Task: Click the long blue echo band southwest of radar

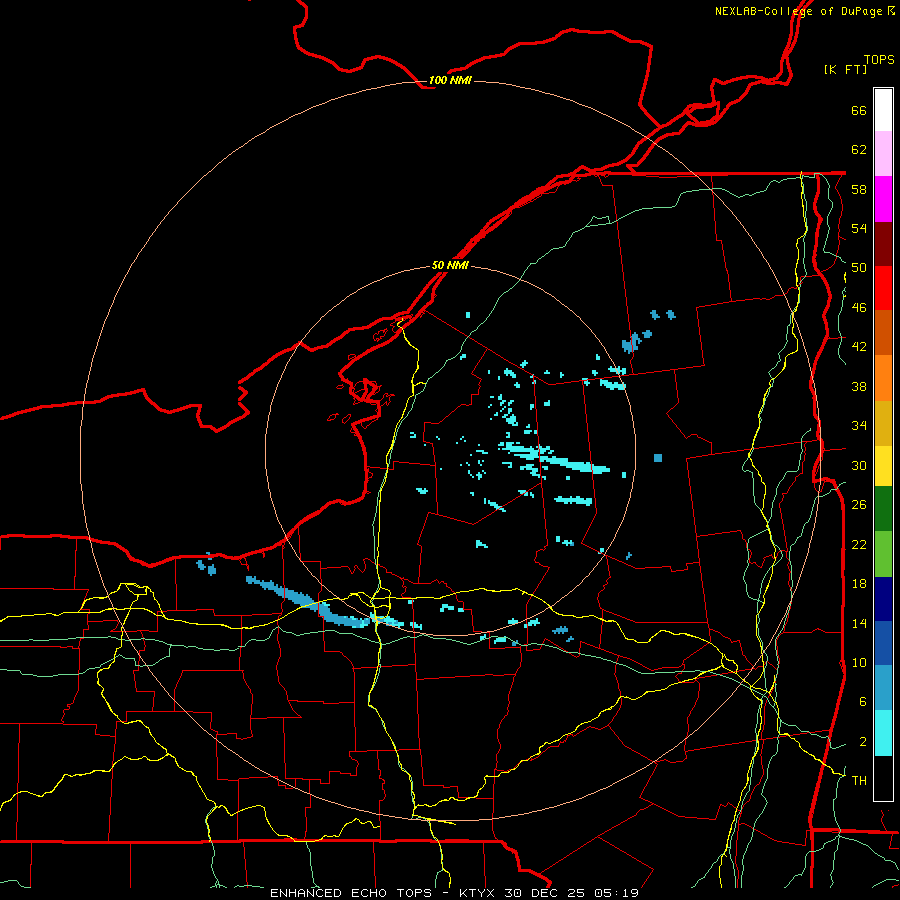Action: 307,603
